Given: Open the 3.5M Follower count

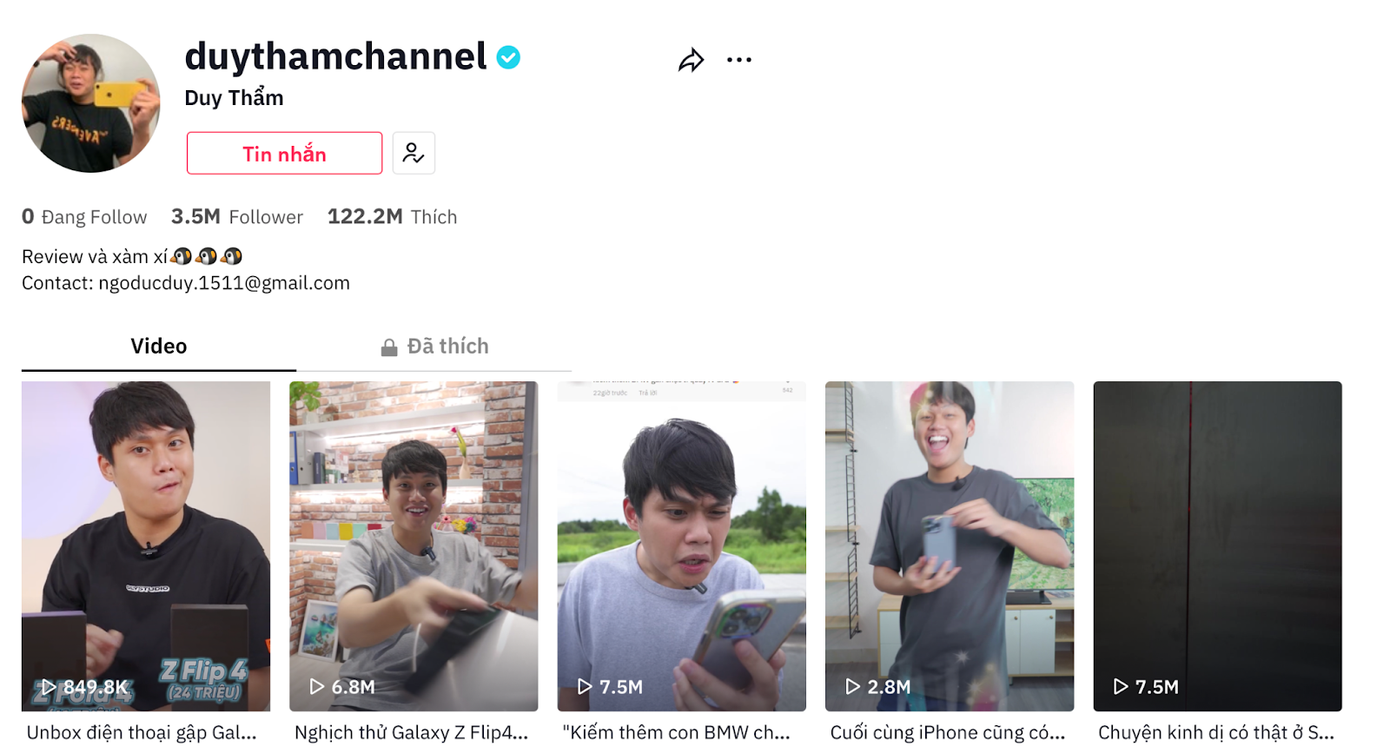Looking at the screenshot, I should 237,216.
